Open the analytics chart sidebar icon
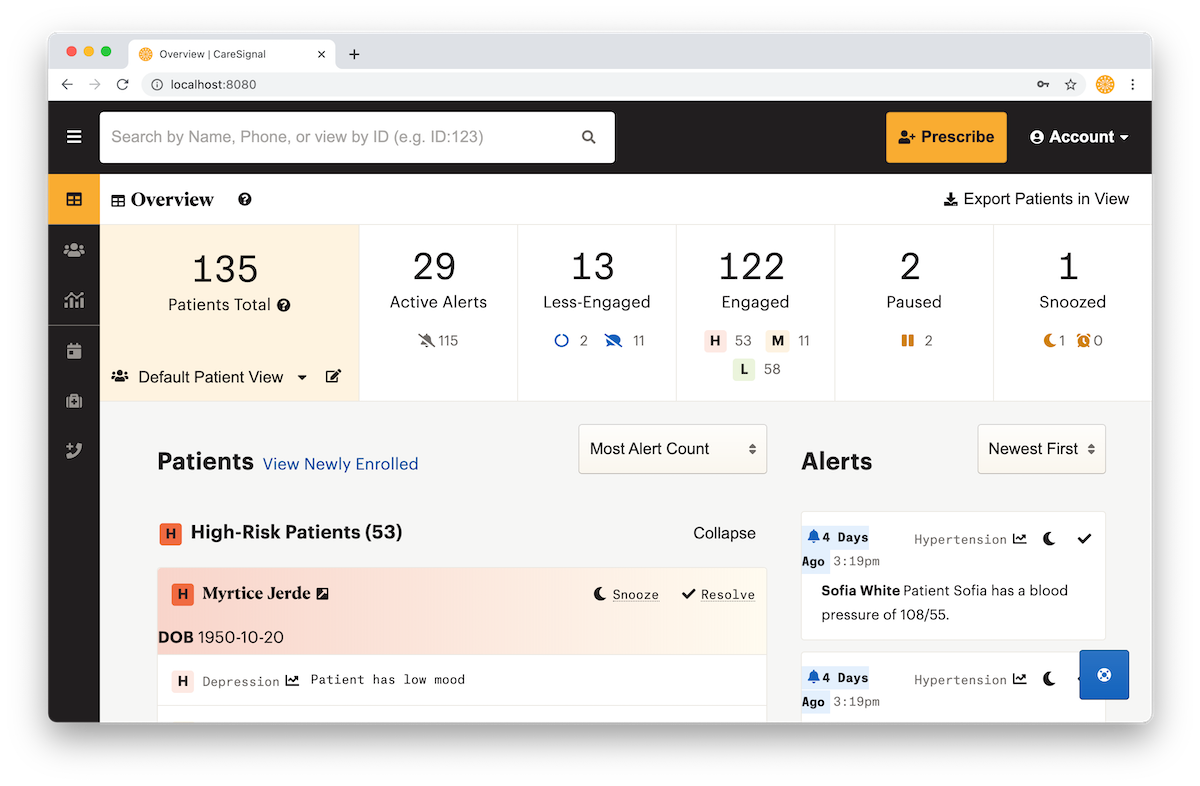The image size is (1200, 786). tap(74, 300)
